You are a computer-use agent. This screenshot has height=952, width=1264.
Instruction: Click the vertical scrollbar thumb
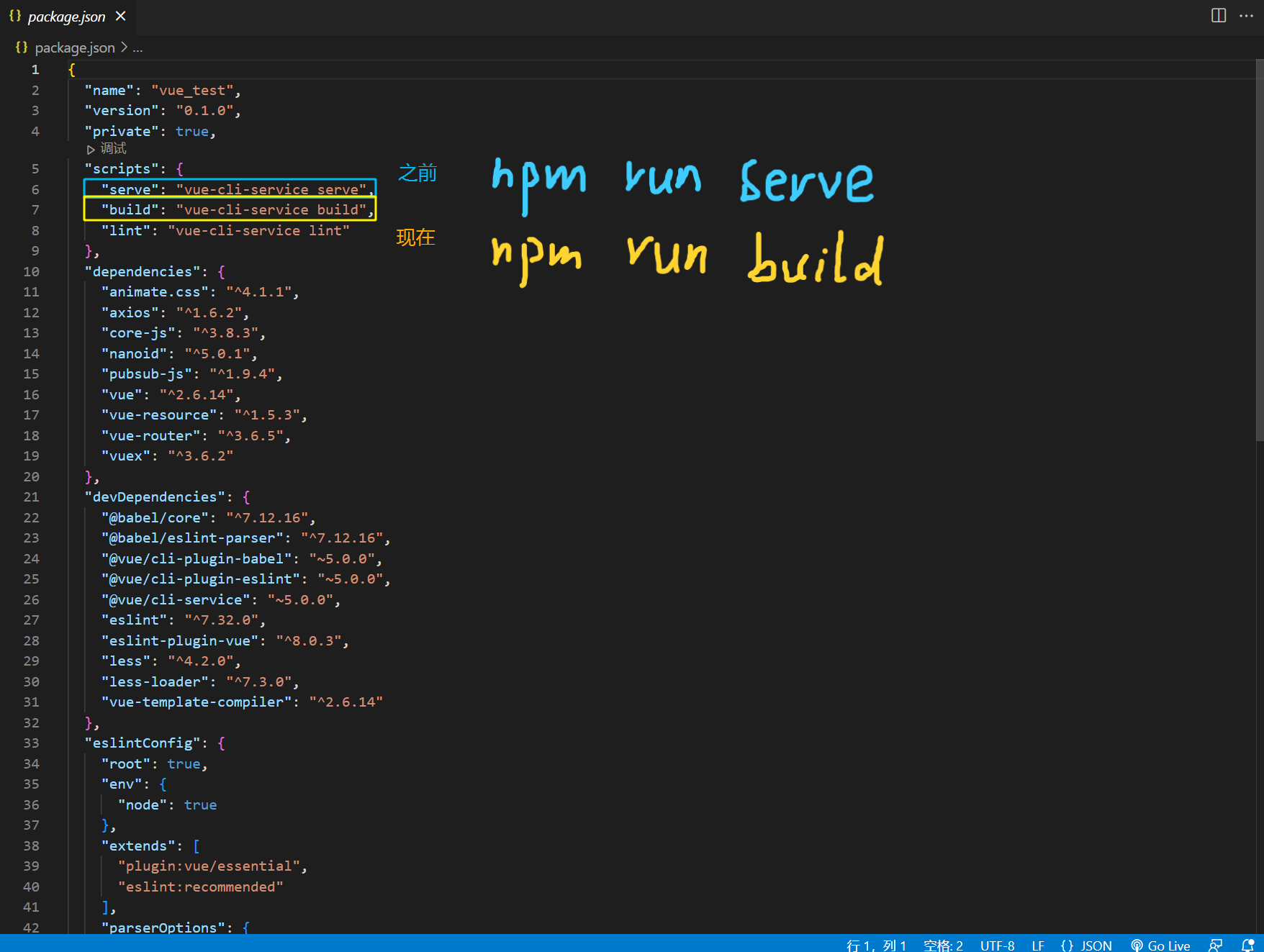(x=1259, y=250)
